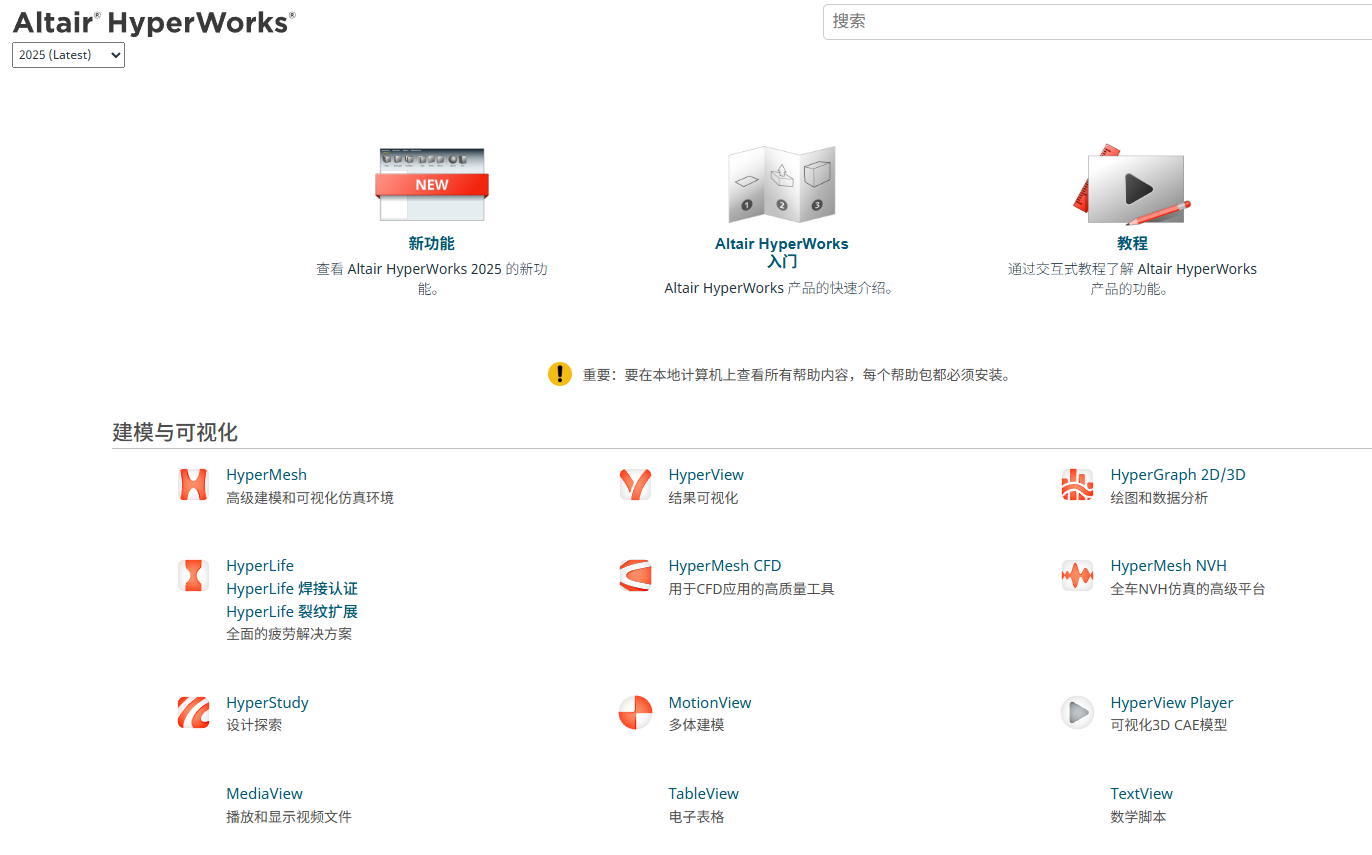Click the MediaView link
Image resolution: width=1372 pixels, height=855 pixels.
tap(264, 793)
